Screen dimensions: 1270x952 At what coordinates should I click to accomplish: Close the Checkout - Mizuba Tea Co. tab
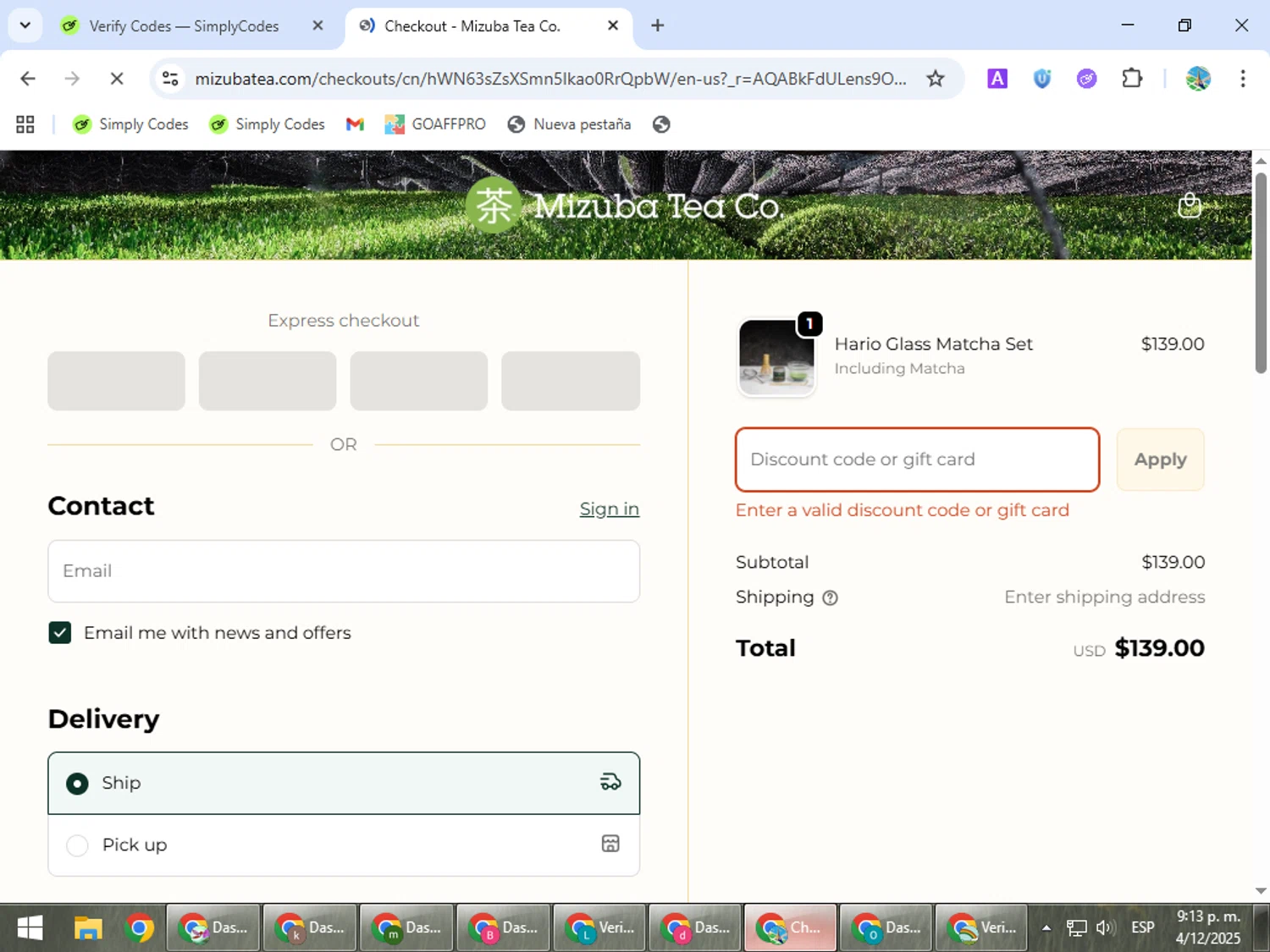(x=613, y=25)
